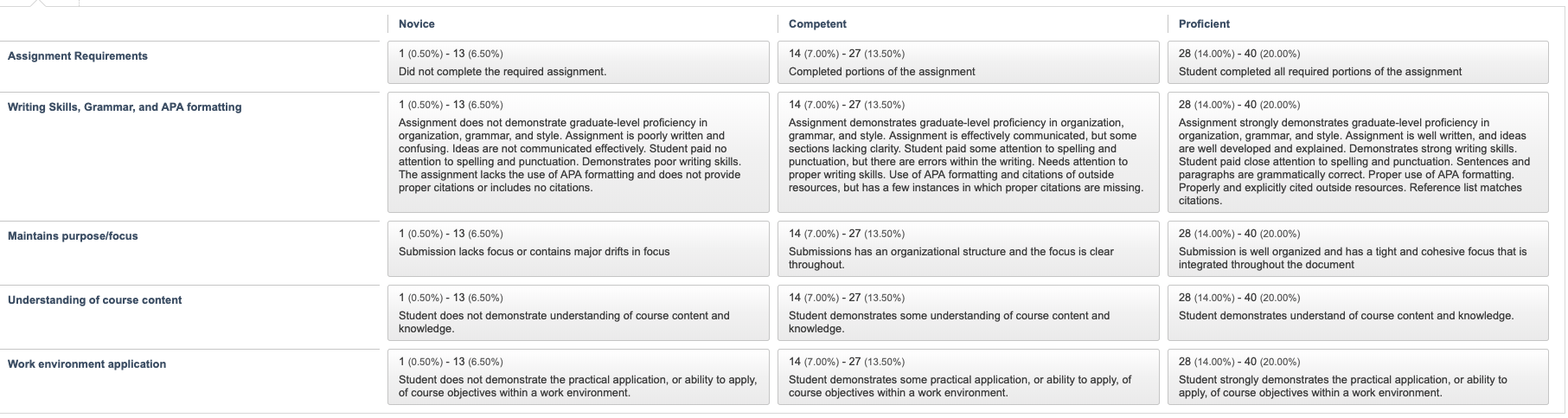Select Competent cell for Writing Skills row

968,152
